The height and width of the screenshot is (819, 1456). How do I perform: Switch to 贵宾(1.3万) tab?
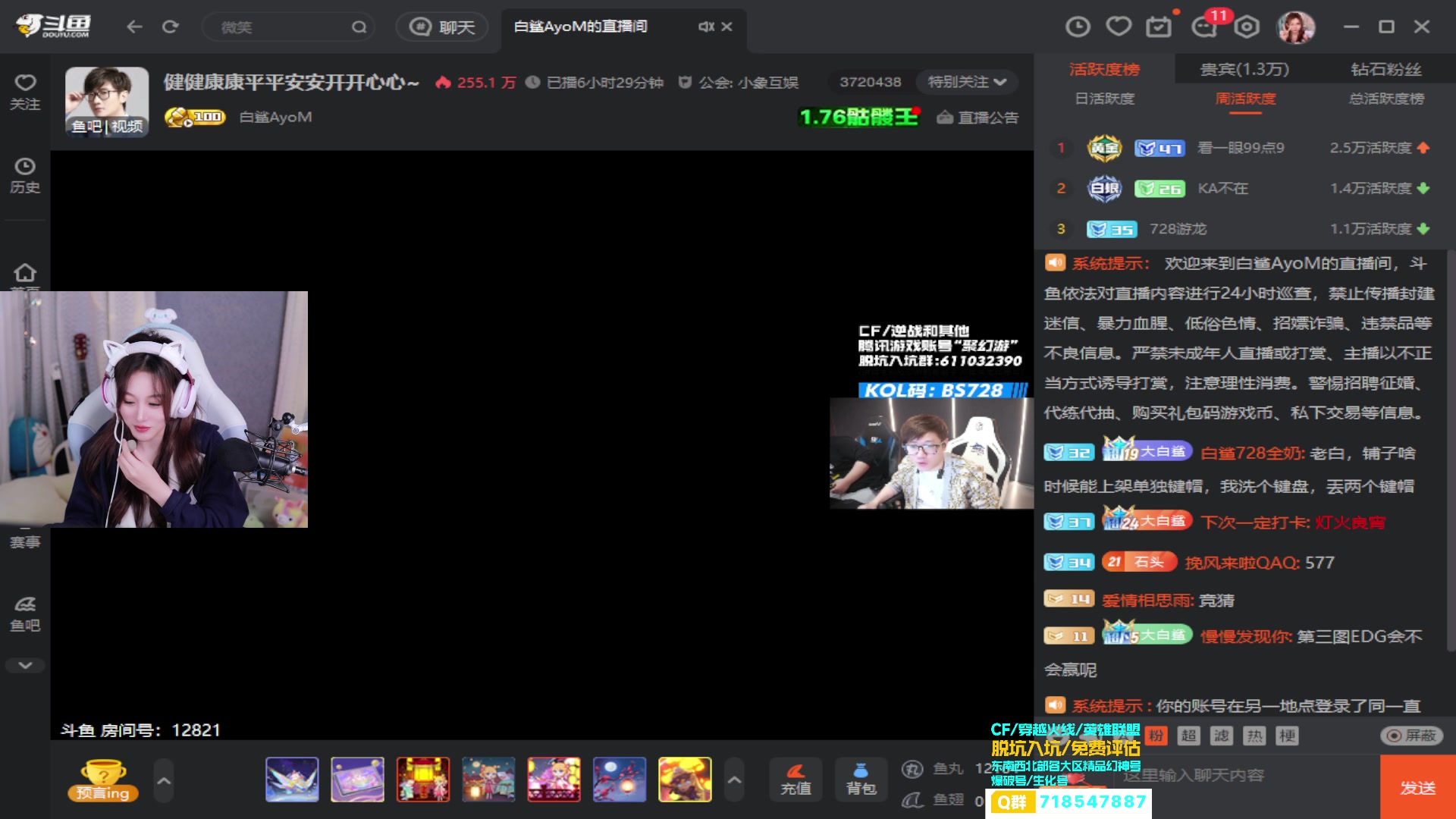click(1244, 69)
